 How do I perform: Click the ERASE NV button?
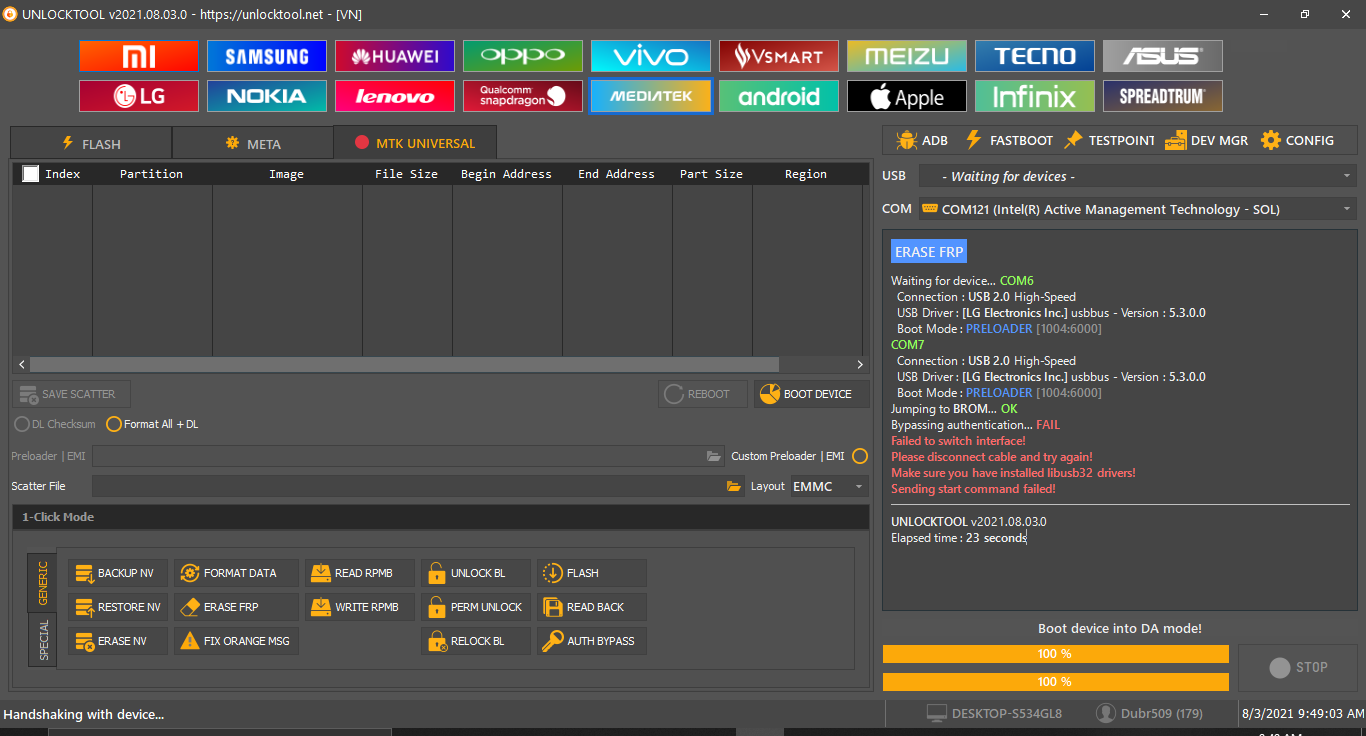[118, 641]
